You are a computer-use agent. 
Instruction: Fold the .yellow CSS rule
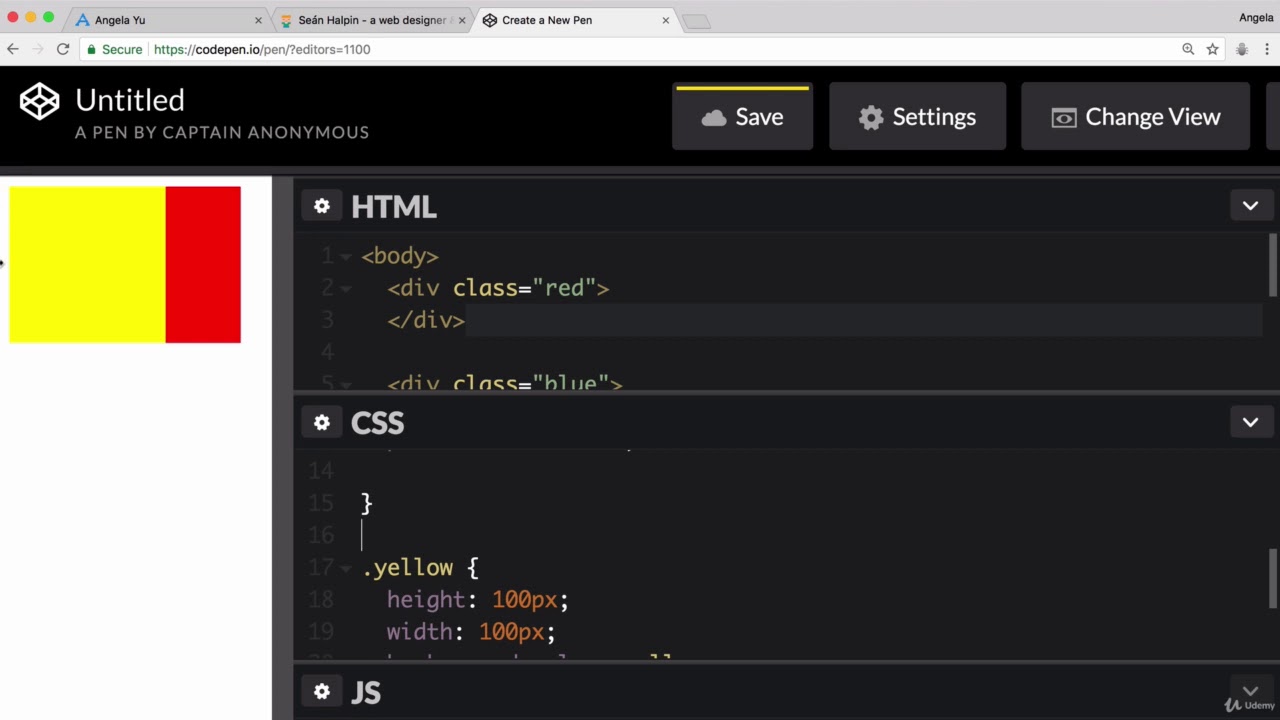[346, 568]
